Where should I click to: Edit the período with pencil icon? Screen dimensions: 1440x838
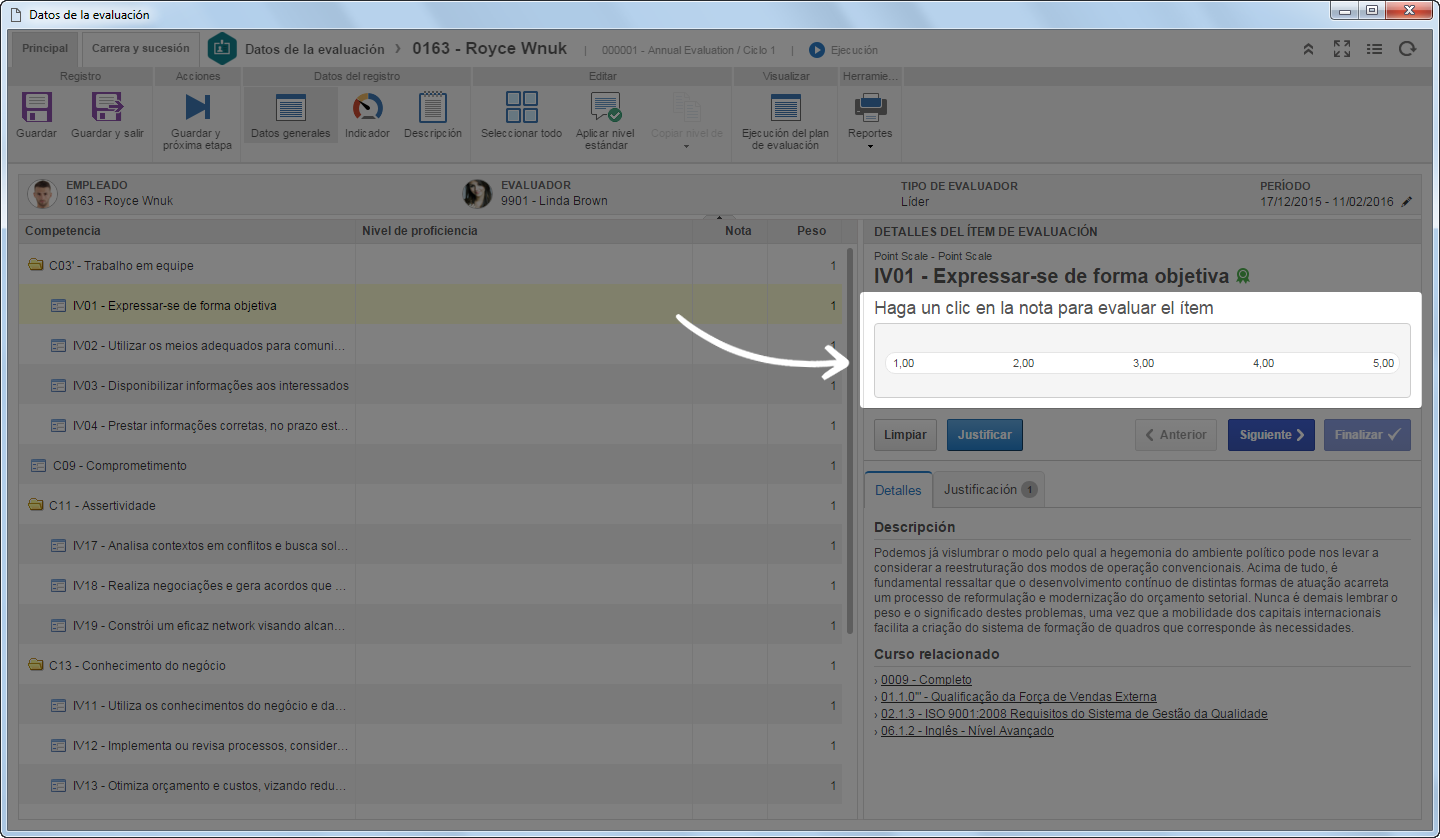pos(1407,201)
